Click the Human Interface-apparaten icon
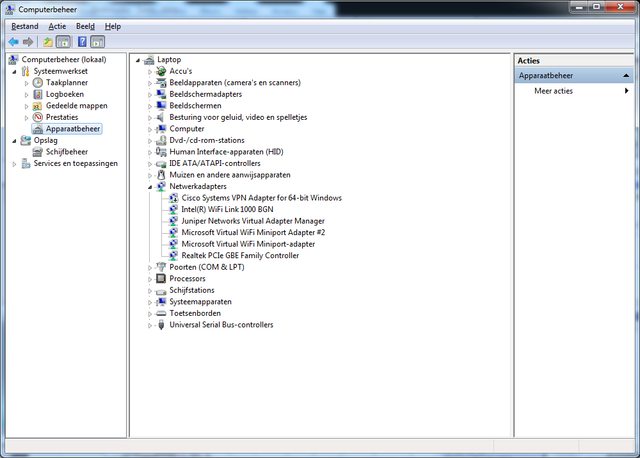This screenshot has height=458, width=640. tap(161, 152)
